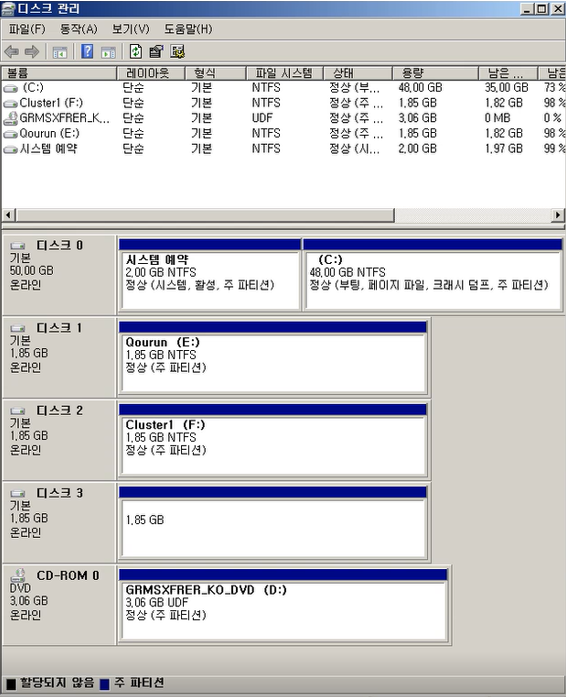Open the Properties toolbar icon

pyautogui.click(x=156, y=52)
